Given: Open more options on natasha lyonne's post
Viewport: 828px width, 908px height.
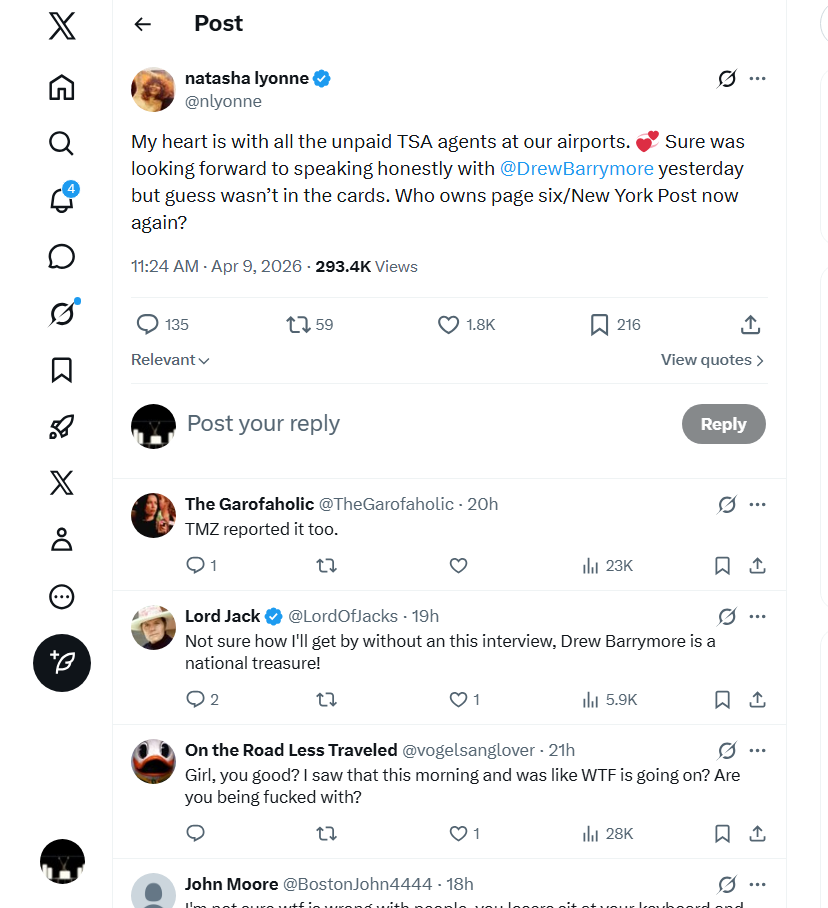Looking at the screenshot, I should pyautogui.click(x=757, y=78).
